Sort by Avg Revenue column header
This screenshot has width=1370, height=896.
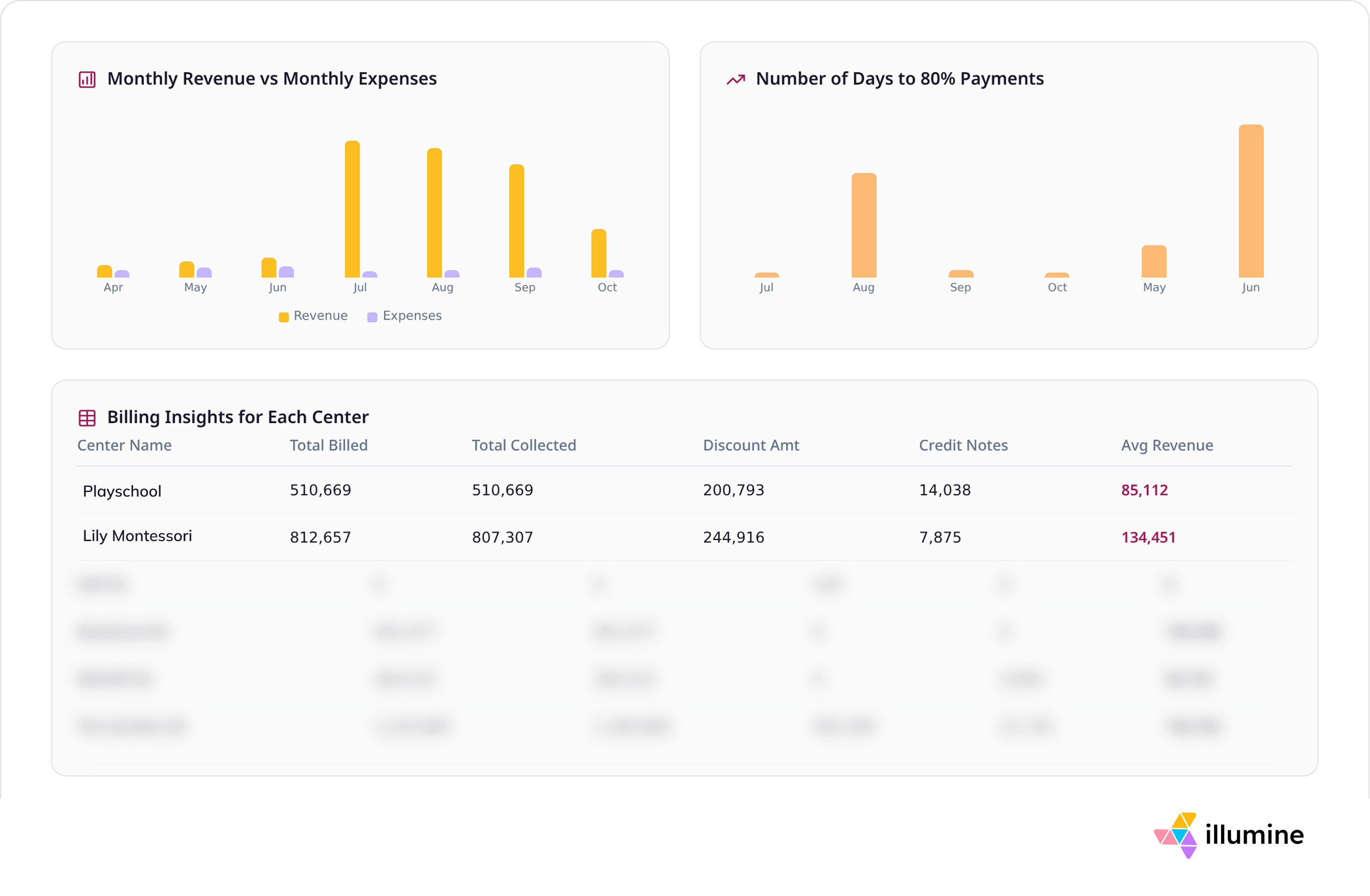(x=1167, y=445)
